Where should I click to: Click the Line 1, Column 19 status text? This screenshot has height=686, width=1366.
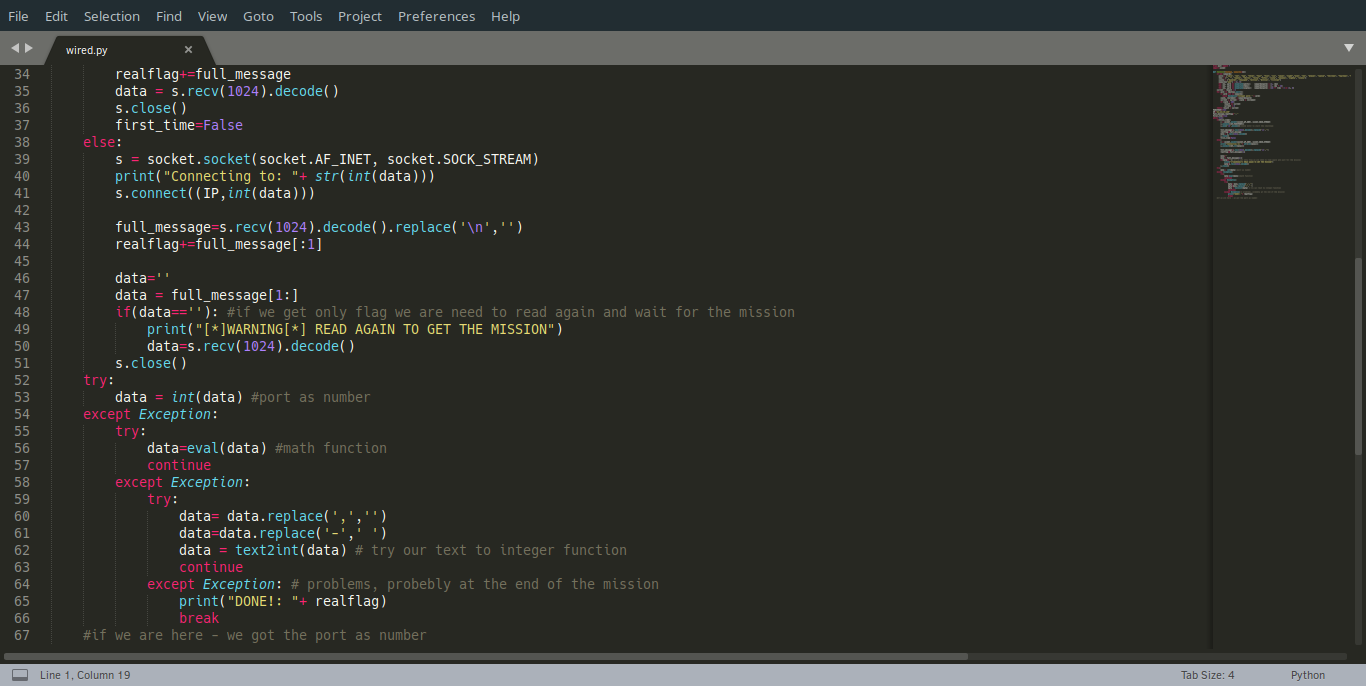coord(85,675)
